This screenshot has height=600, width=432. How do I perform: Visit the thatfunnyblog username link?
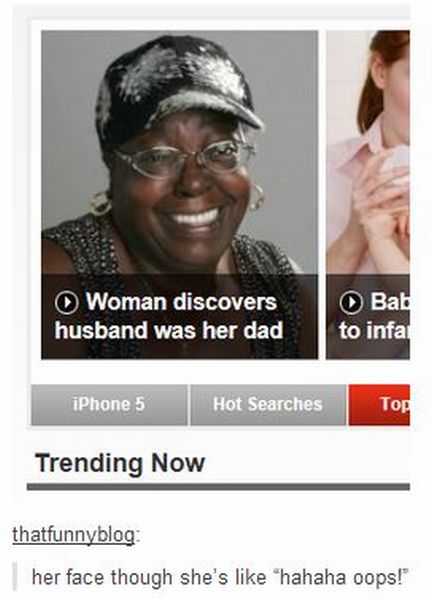73,535
